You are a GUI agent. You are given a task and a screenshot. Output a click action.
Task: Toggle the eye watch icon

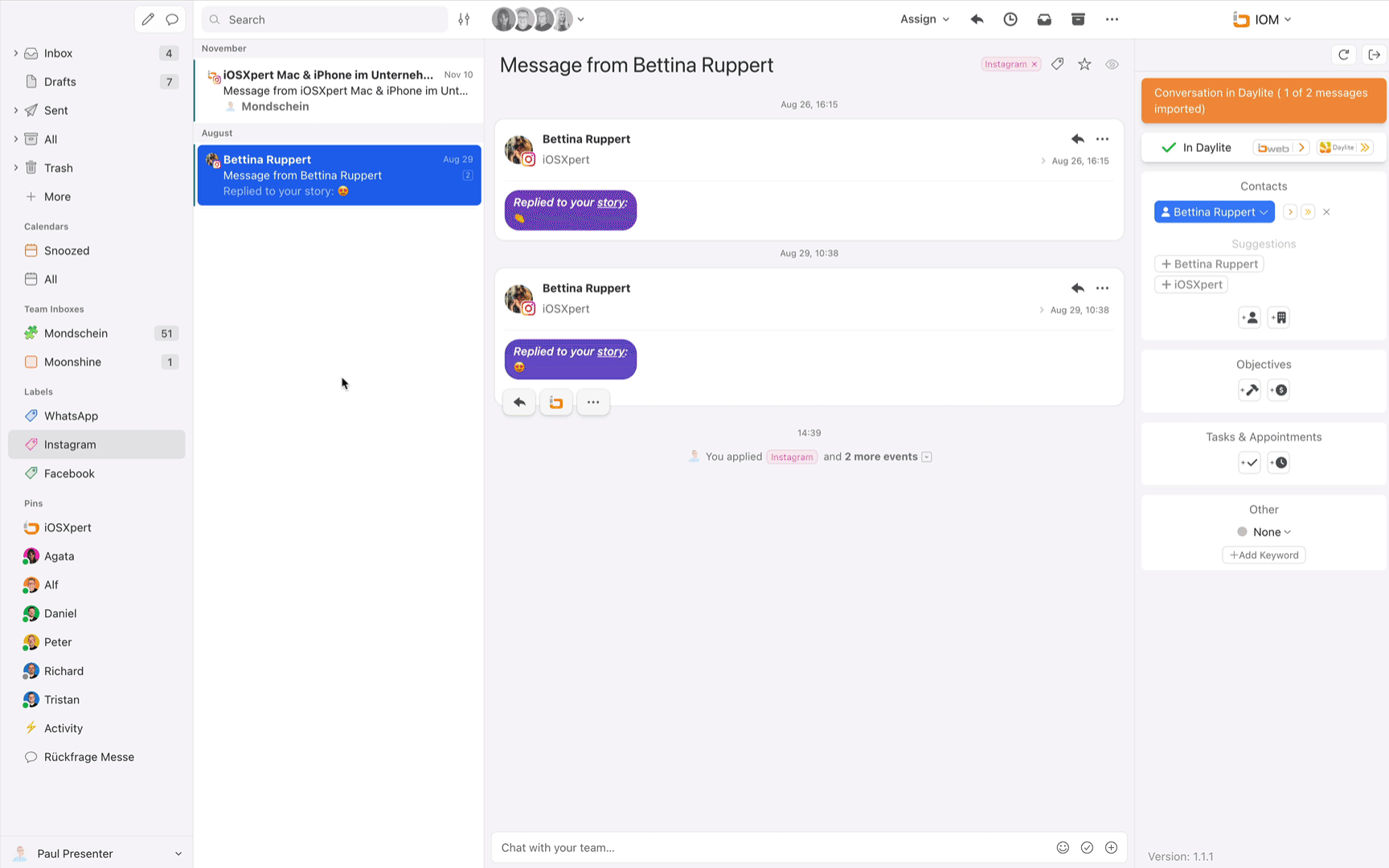tap(1112, 64)
